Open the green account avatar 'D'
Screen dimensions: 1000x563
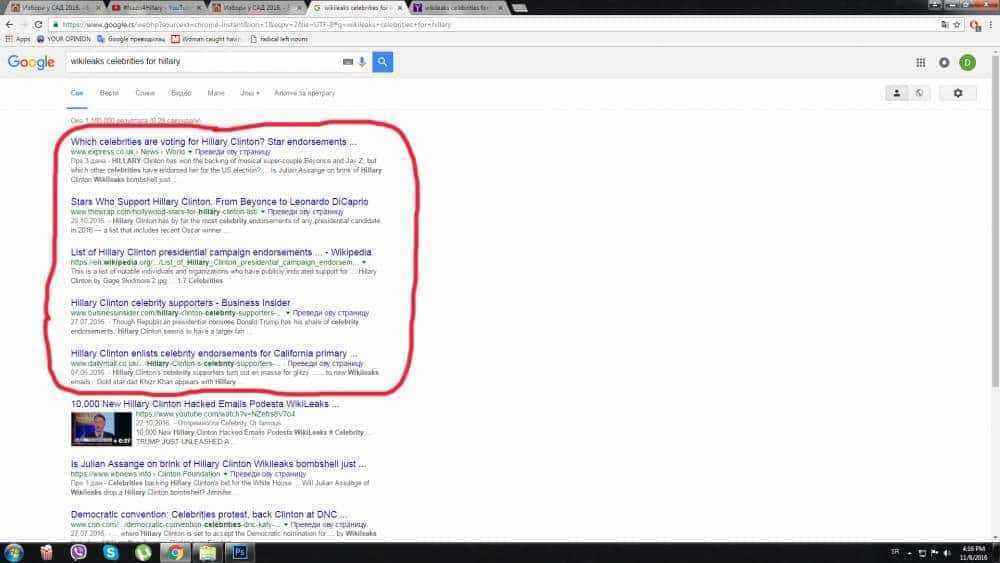[967, 62]
